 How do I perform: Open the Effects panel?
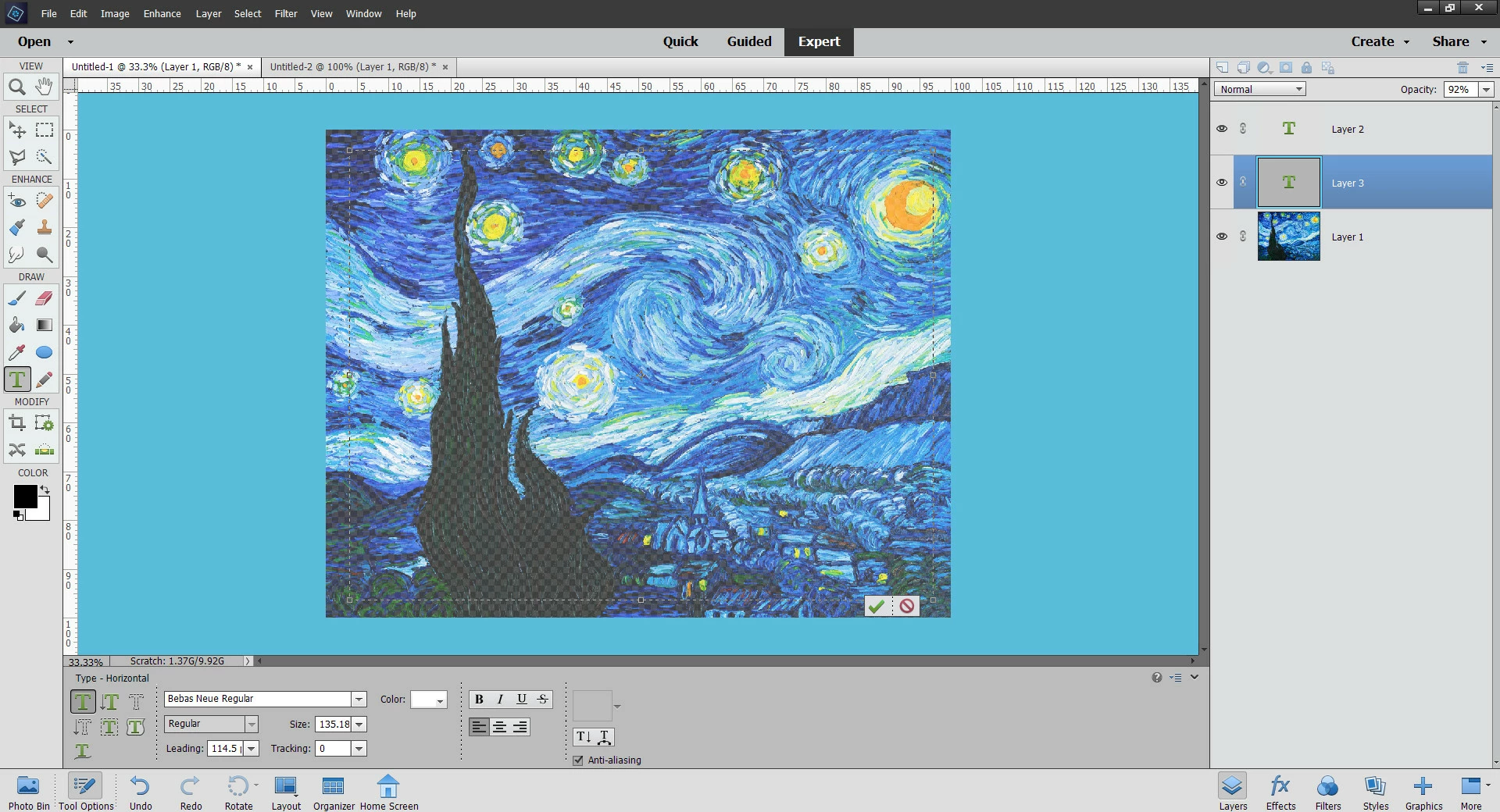[1280, 792]
